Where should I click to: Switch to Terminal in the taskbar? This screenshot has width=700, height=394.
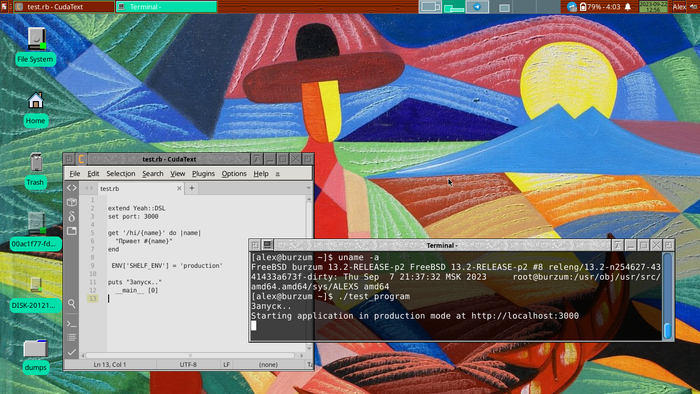pyautogui.click(x=166, y=7)
